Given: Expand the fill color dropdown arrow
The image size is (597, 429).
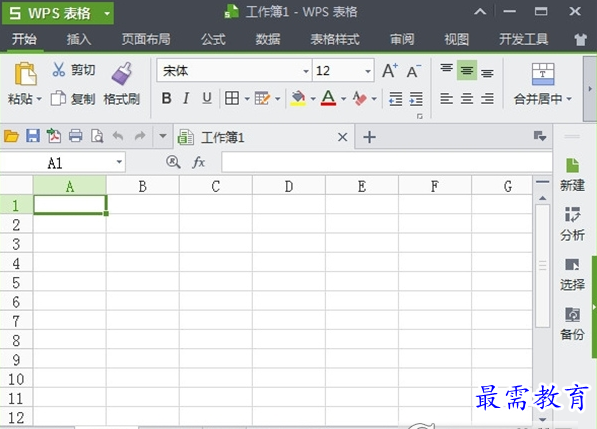Looking at the screenshot, I should click(313, 99).
